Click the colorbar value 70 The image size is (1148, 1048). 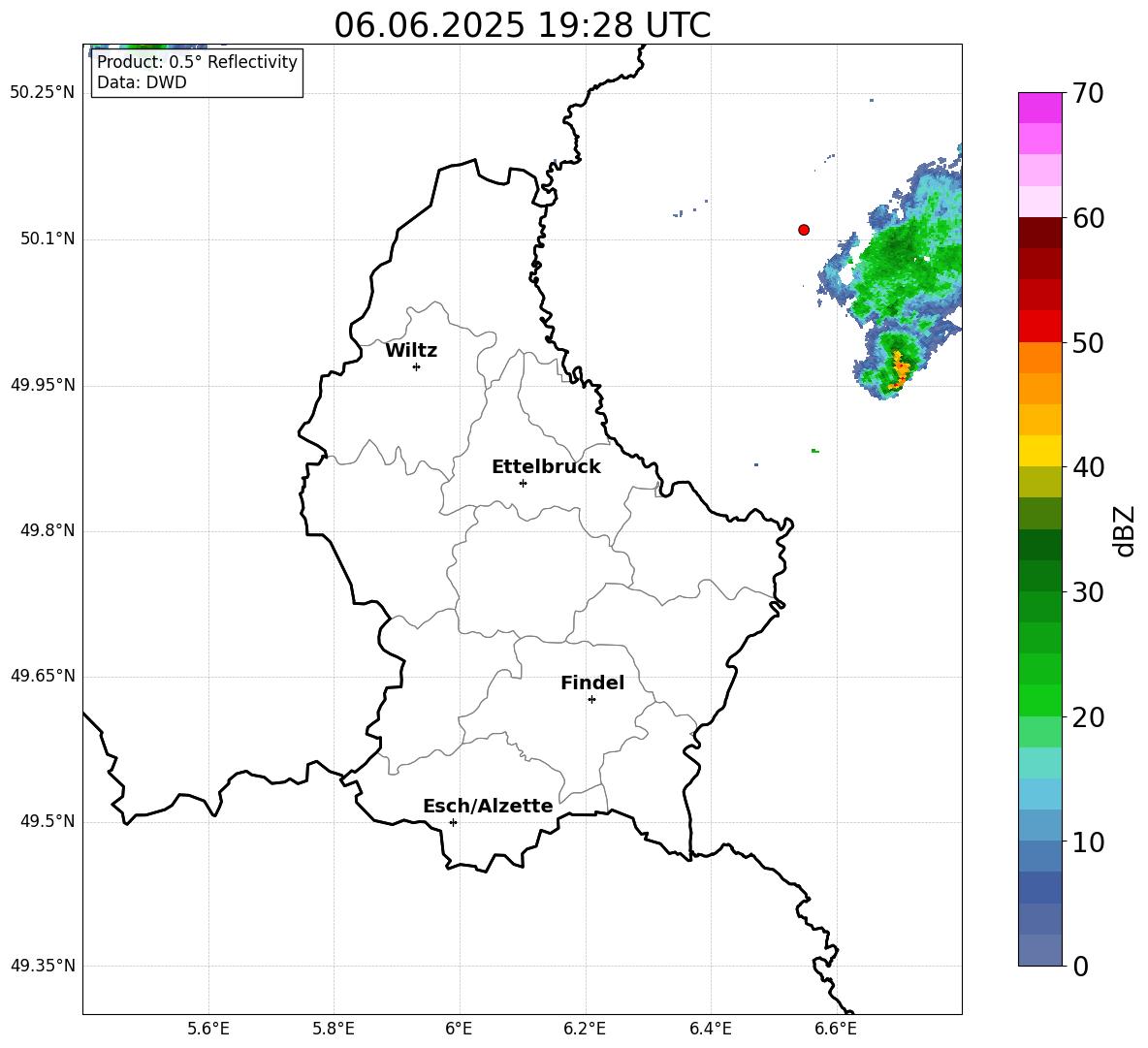[1088, 93]
